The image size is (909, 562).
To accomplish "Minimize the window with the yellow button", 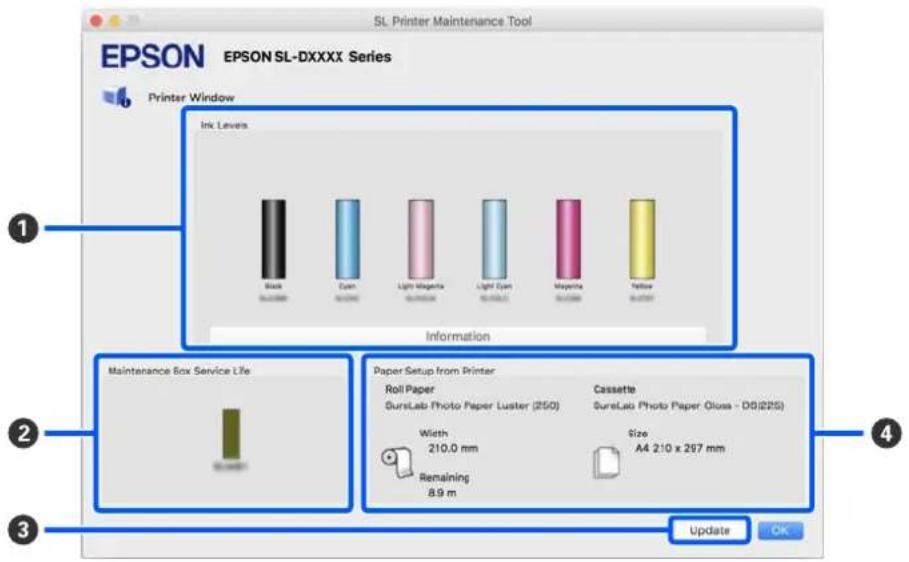I will point(115,21).
